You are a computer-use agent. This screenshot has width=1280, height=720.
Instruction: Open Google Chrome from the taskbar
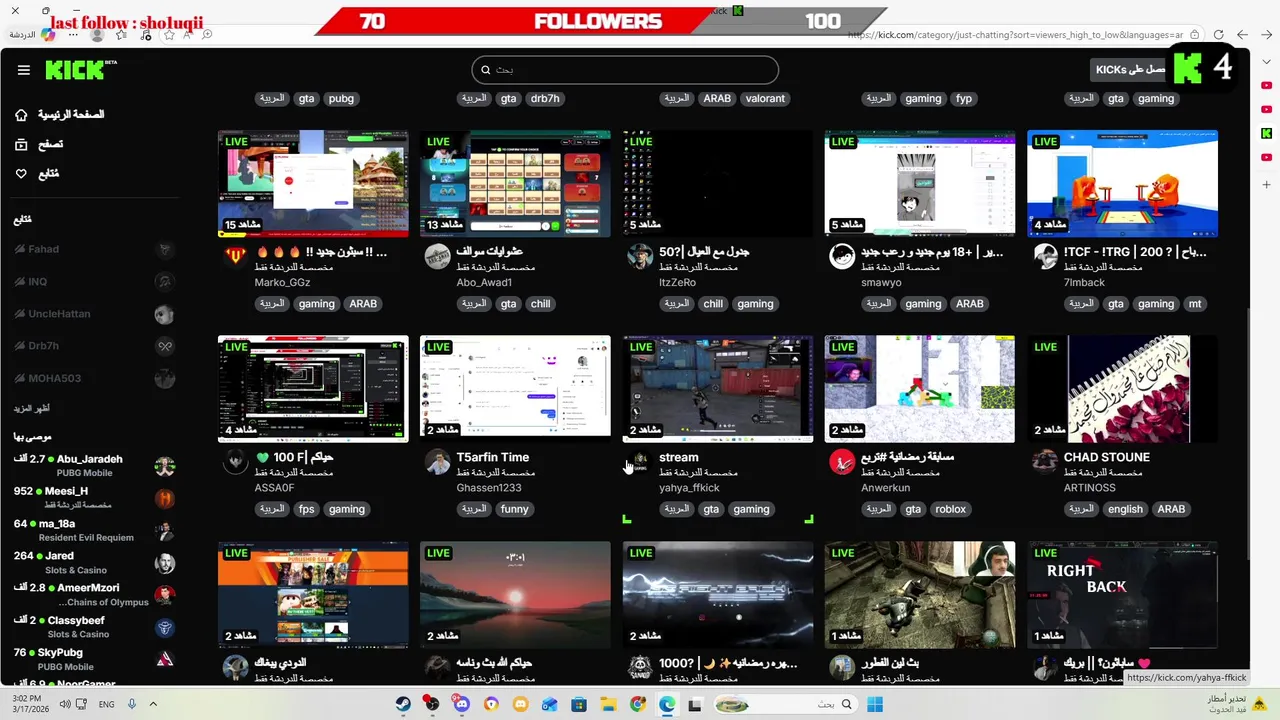(638, 704)
